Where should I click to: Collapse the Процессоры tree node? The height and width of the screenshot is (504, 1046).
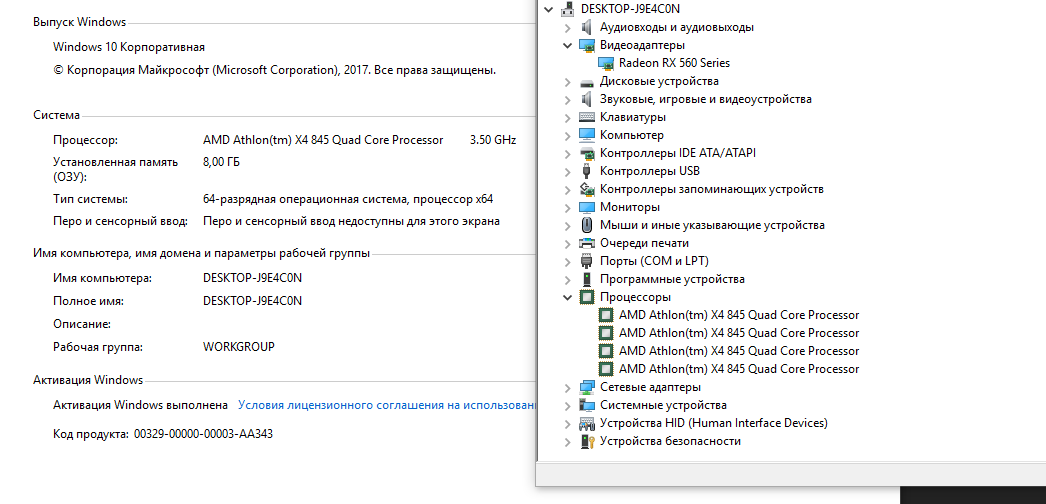(568, 297)
